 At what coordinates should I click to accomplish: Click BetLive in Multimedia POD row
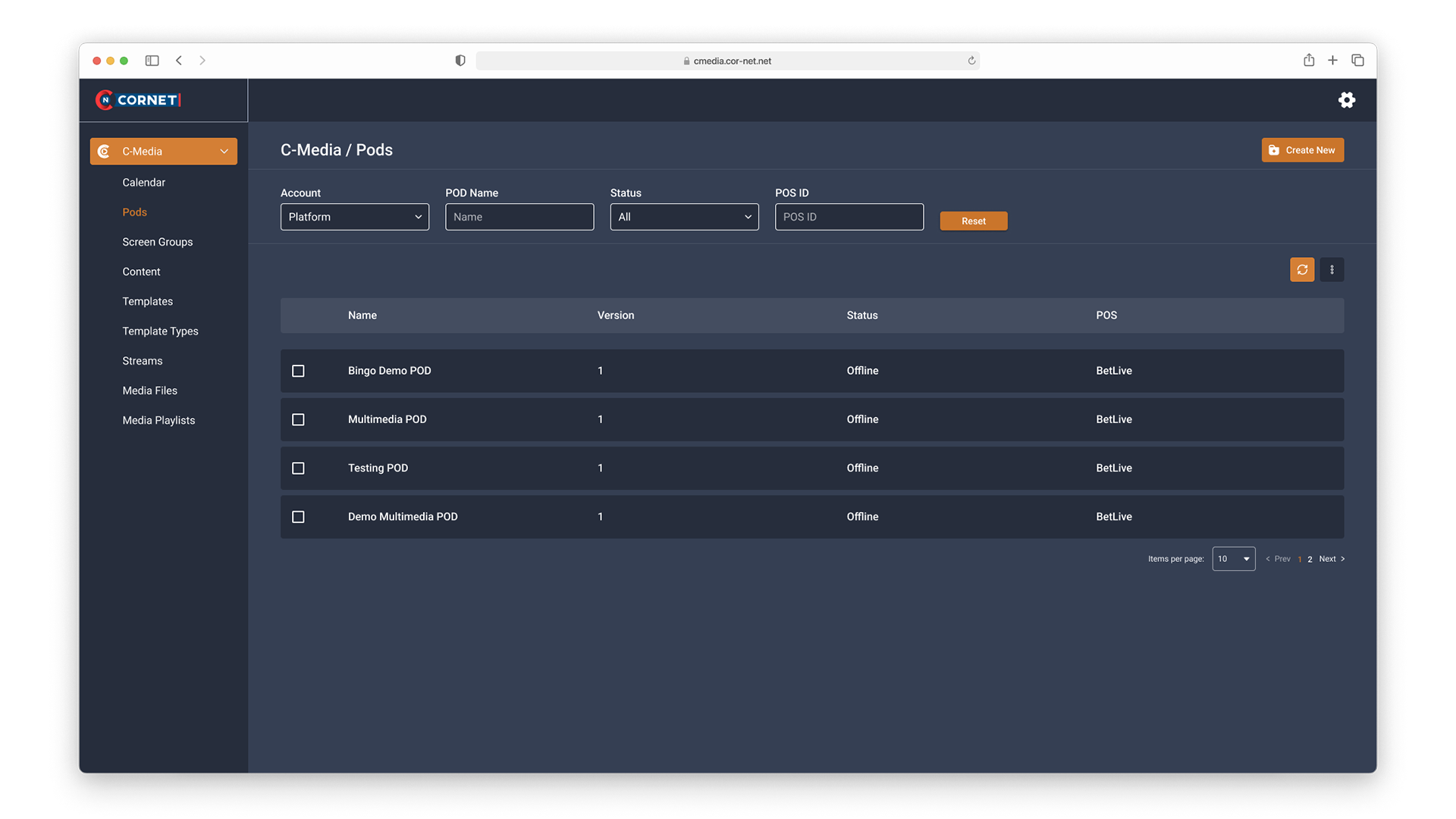tap(1113, 419)
